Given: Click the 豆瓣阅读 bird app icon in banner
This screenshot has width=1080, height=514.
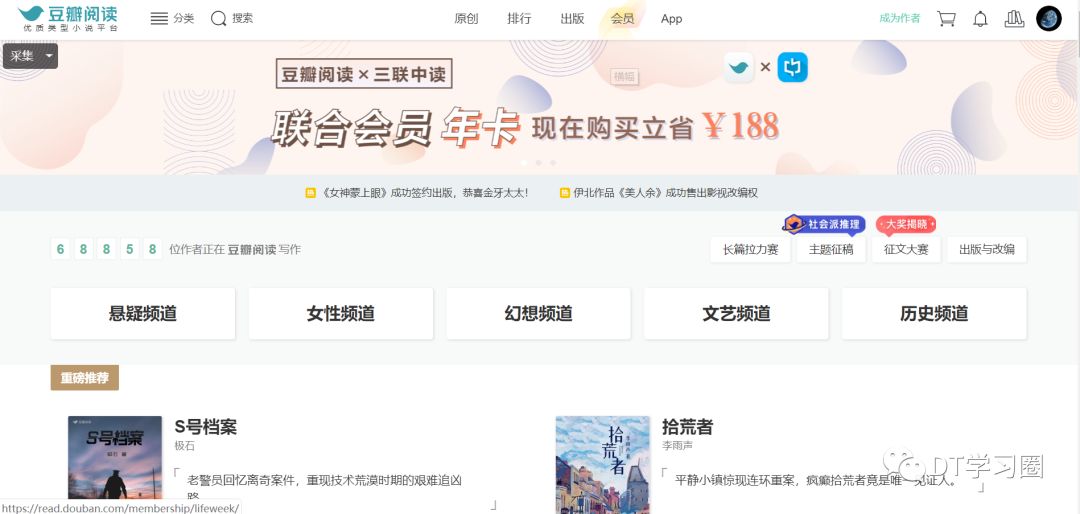Looking at the screenshot, I should tap(738, 68).
